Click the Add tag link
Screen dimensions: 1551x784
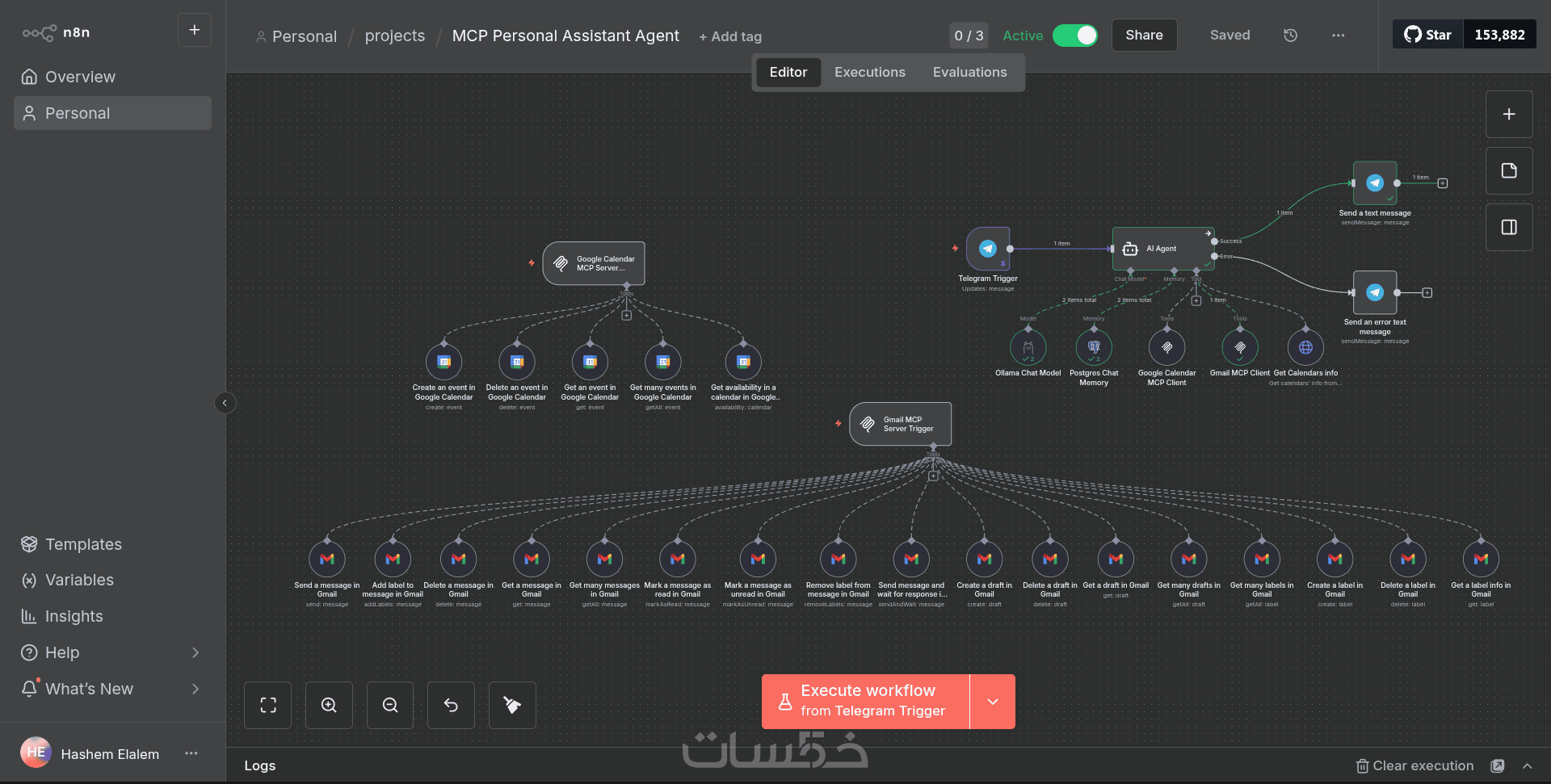(730, 36)
